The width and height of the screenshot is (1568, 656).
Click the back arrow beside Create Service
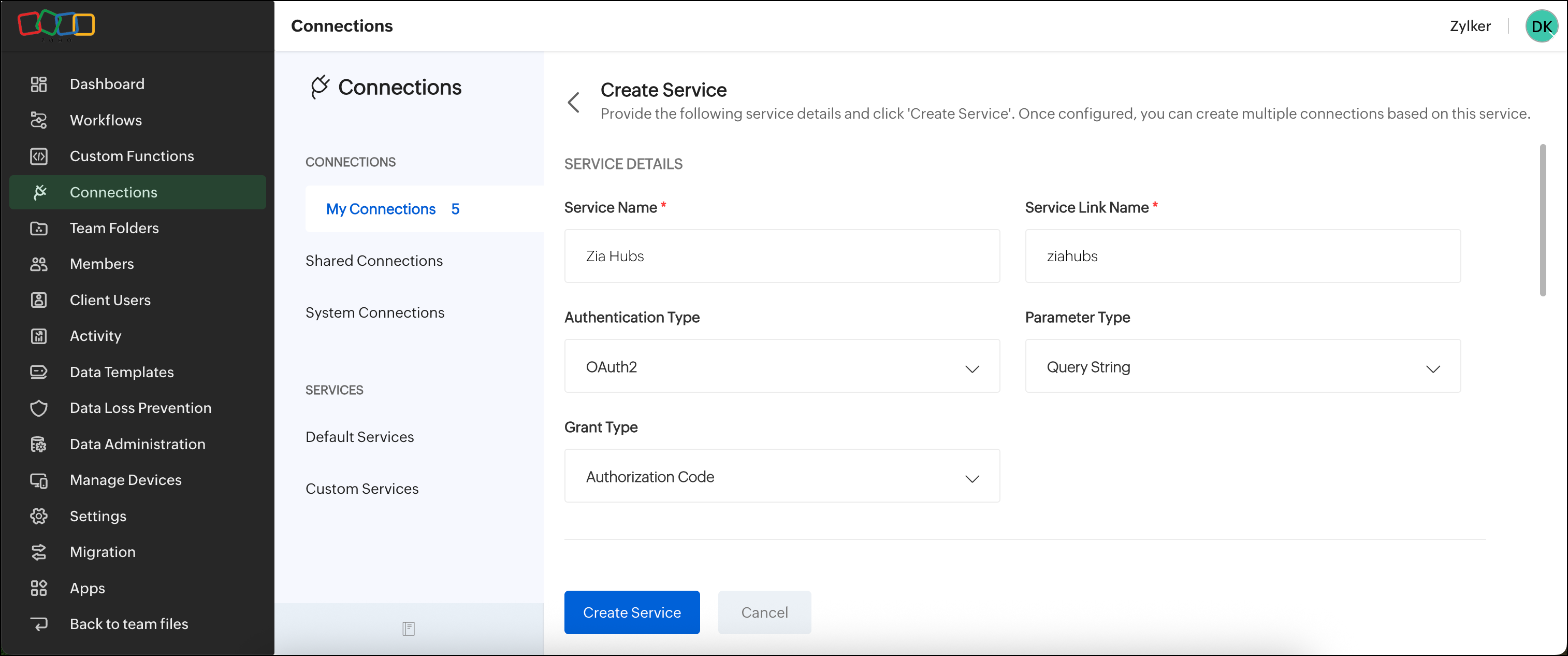(573, 102)
